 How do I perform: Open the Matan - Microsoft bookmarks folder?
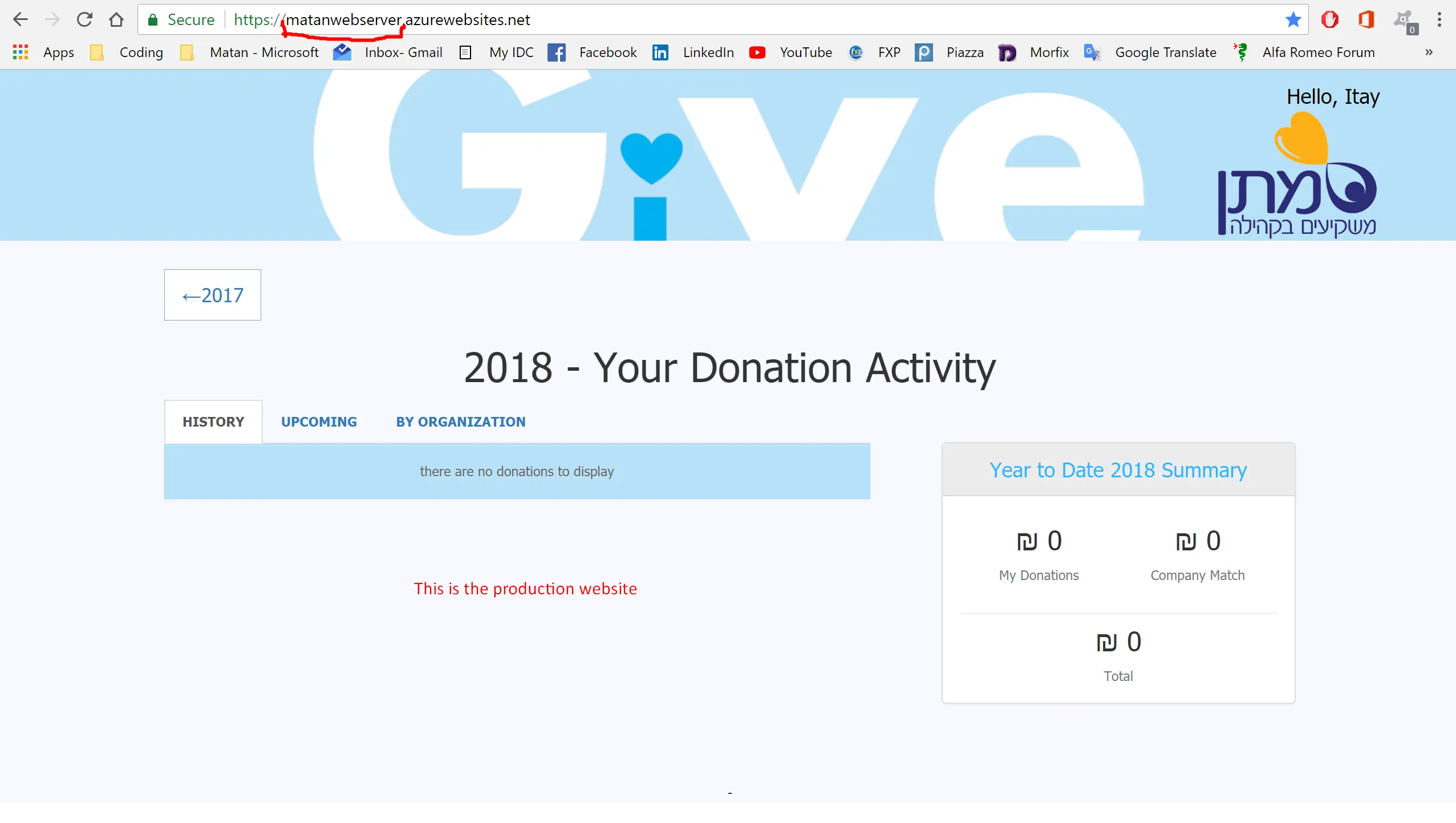249,52
